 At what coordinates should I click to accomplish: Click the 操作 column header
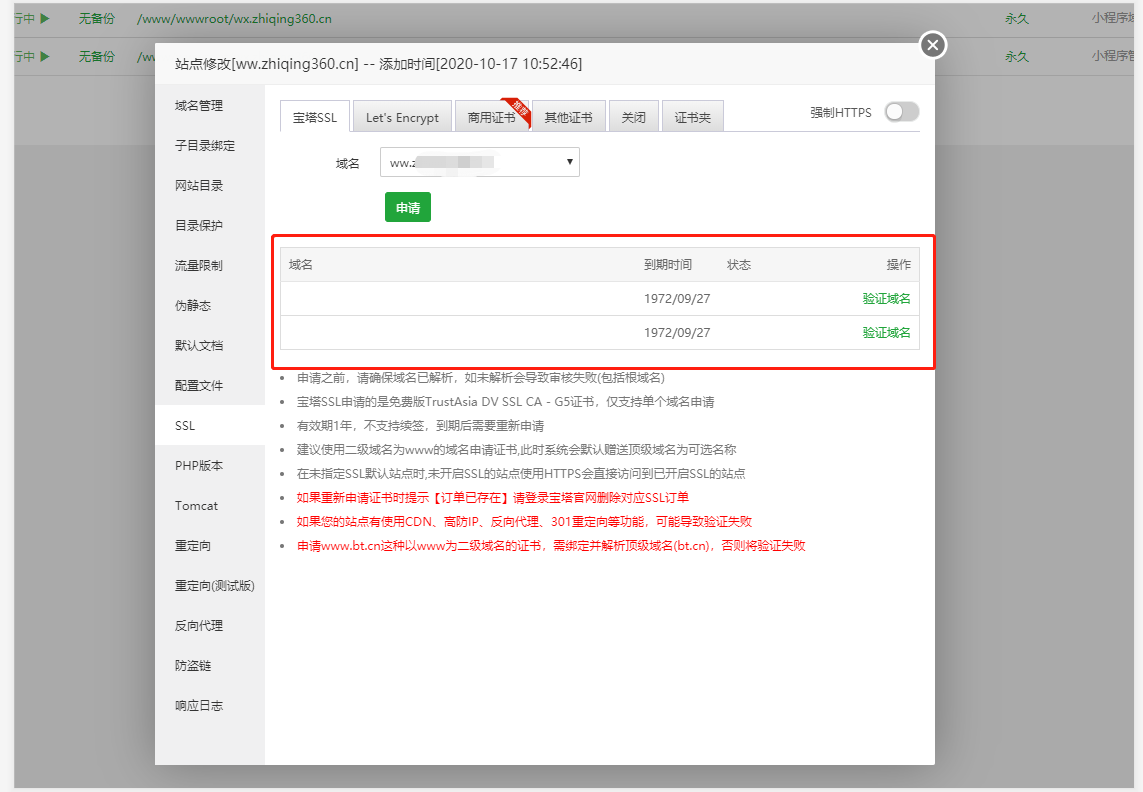899,265
